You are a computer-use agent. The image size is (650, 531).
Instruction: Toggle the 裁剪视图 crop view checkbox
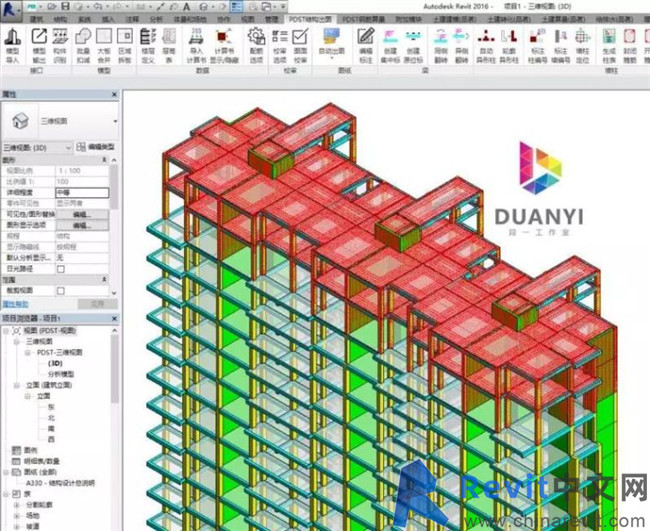pyautogui.click(x=61, y=291)
